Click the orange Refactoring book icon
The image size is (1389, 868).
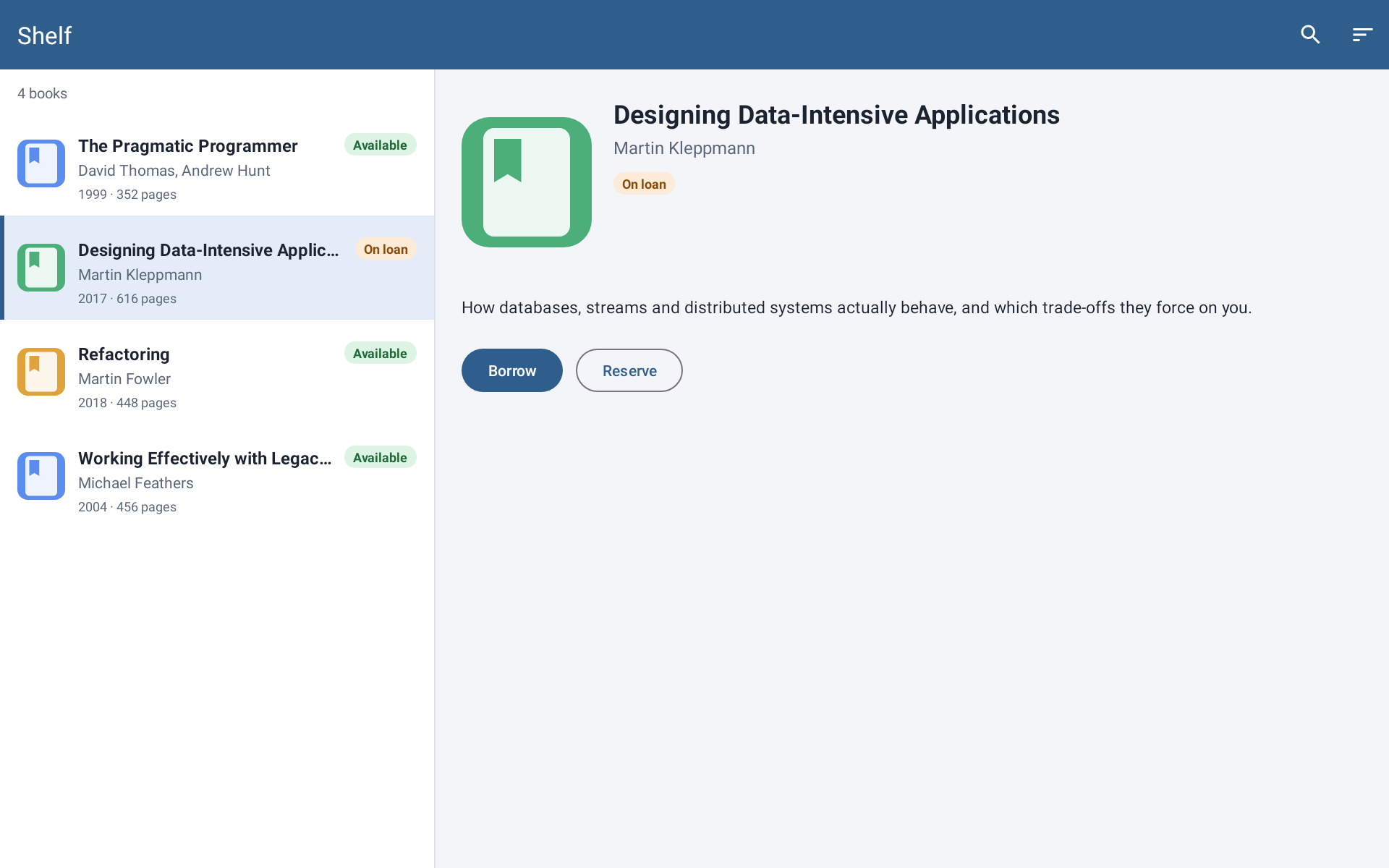click(41, 372)
